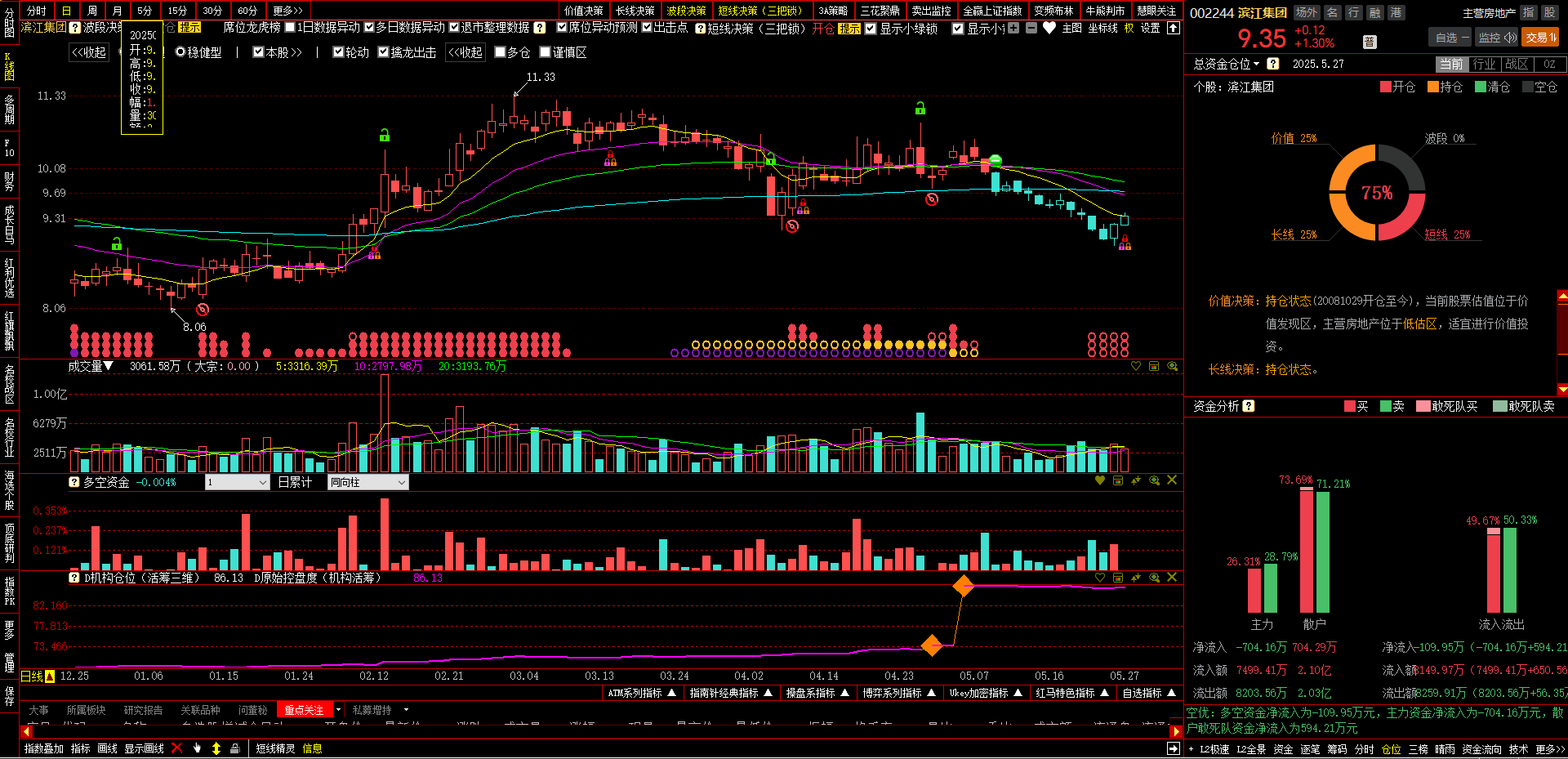Click the red 开仓 legend swatch
1568x759 pixels.
click(x=1386, y=87)
